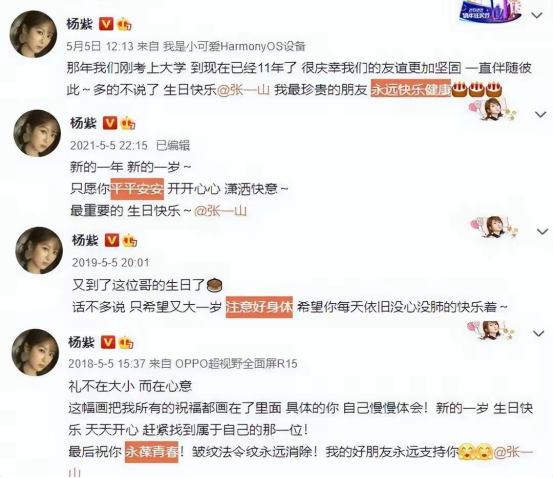Image resolution: width=553 pixels, height=478 pixels.
Task: Open the 2022 post chevron menu
Action: pos(537,16)
